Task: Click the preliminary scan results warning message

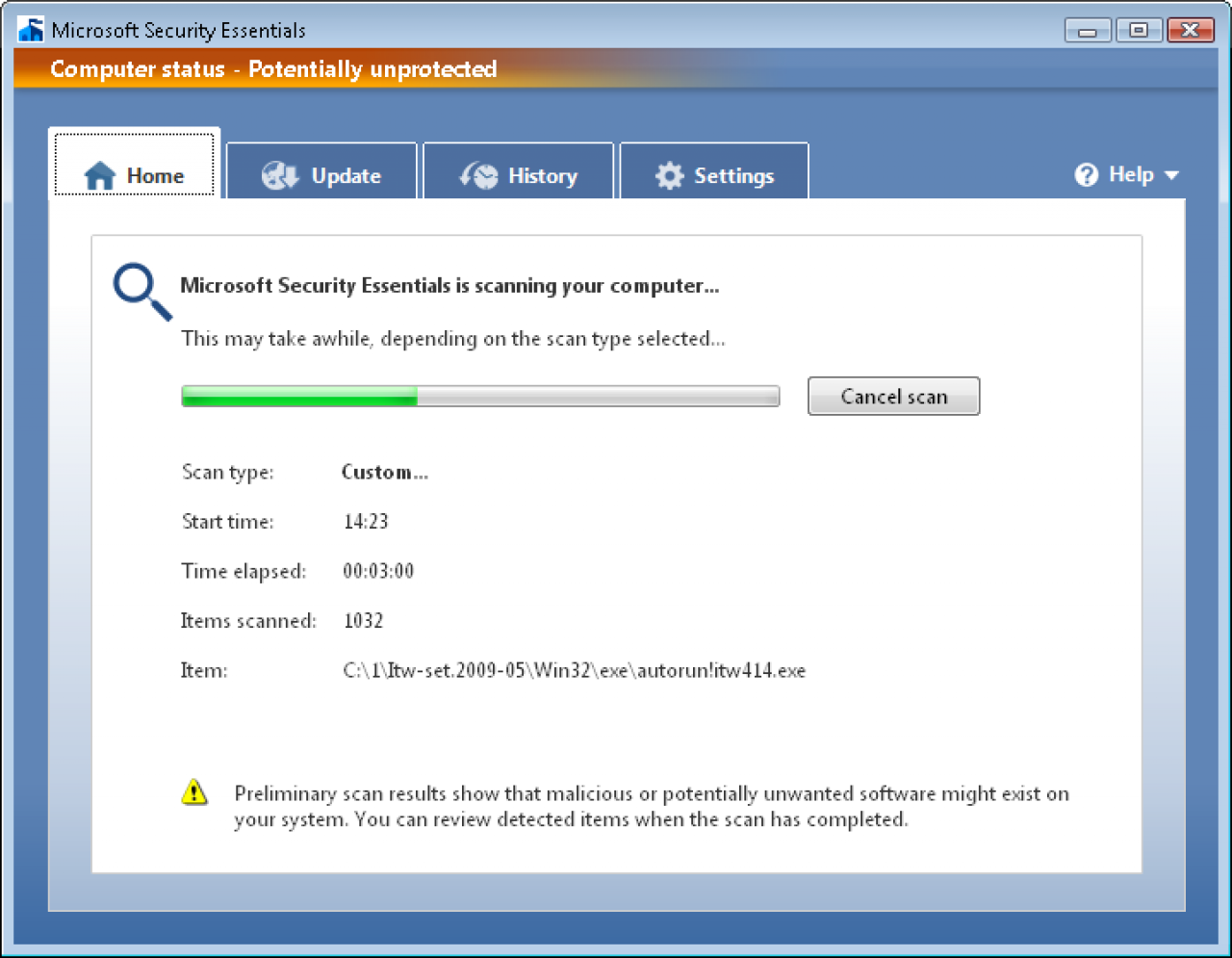Action: pos(652,806)
